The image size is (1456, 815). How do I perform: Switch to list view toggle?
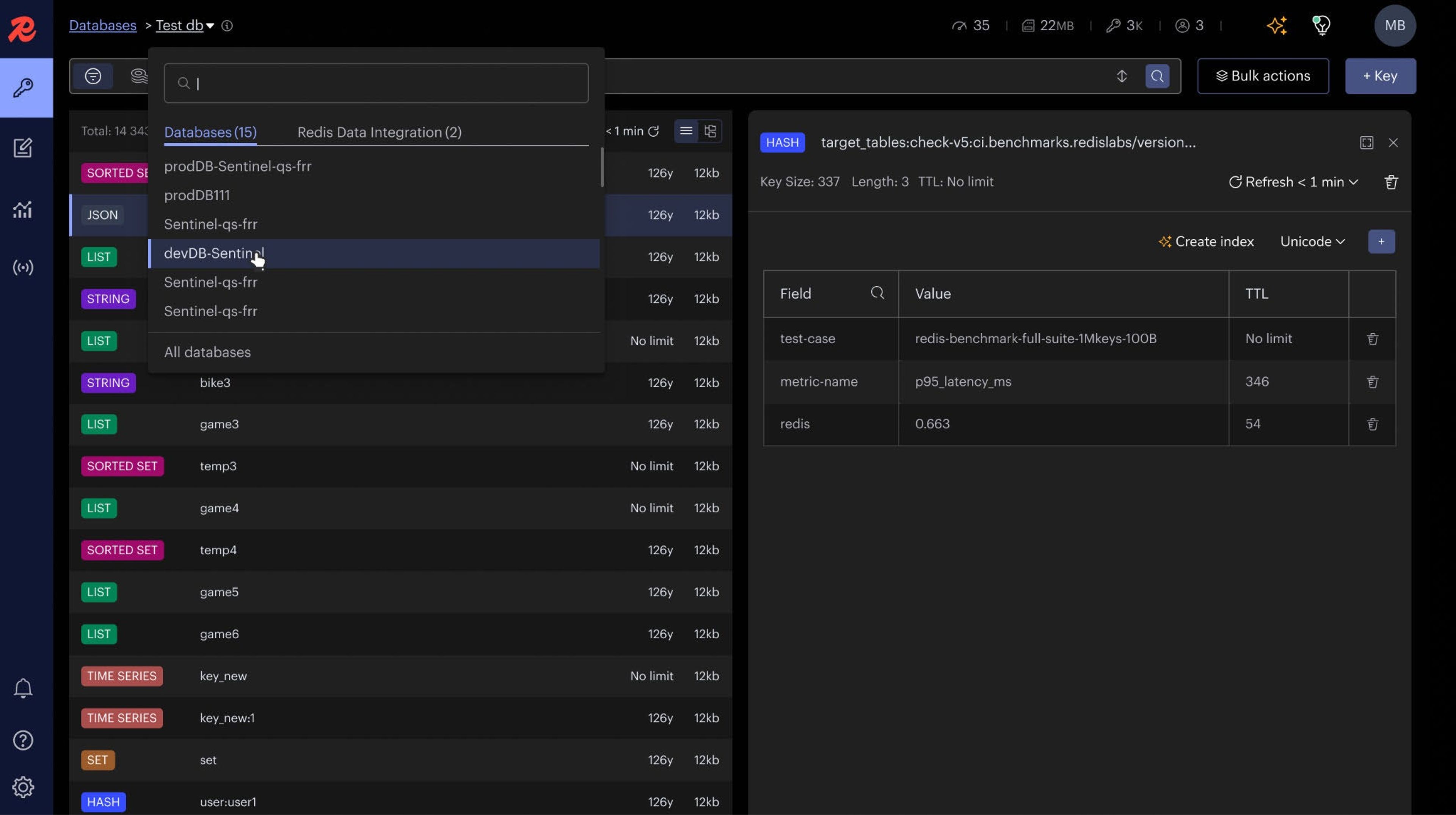tap(686, 131)
